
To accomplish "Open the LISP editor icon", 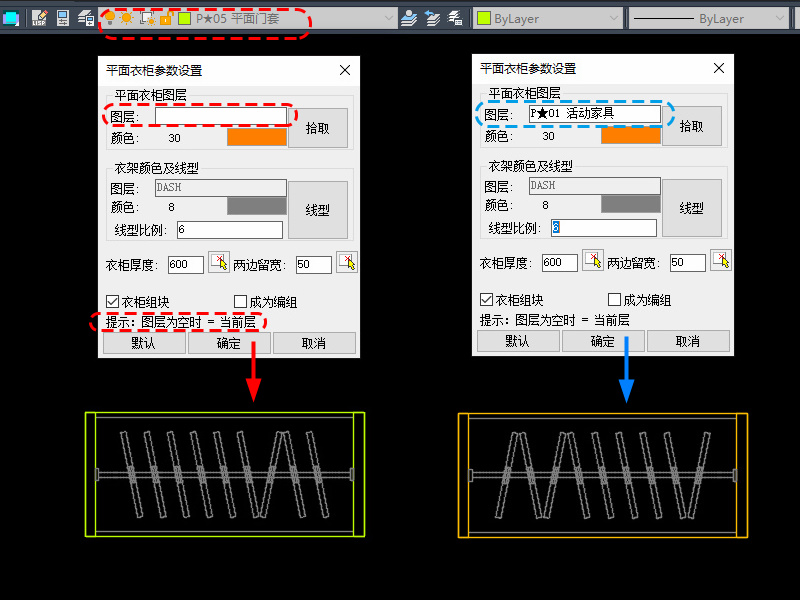I will pos(39,19).
